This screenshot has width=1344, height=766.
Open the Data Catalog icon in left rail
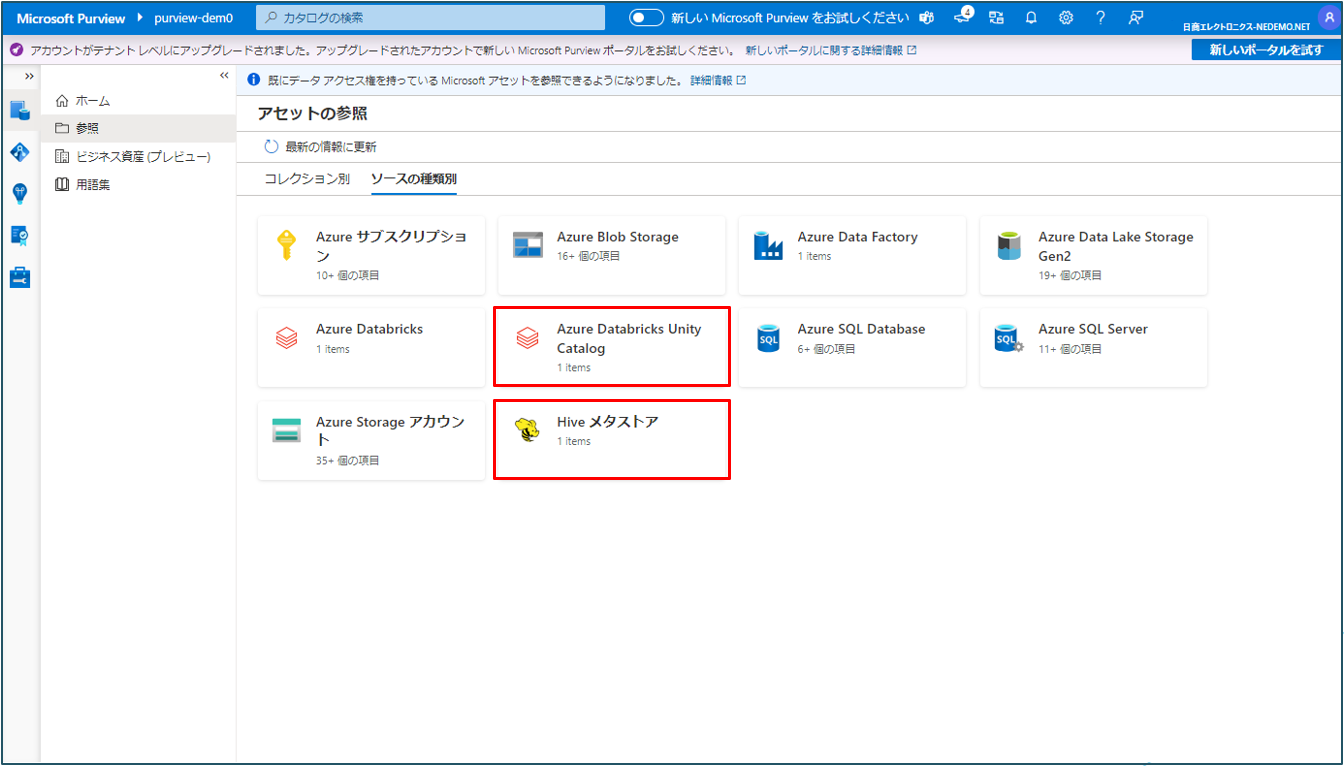pyautogui.click(x=20, y=110)
